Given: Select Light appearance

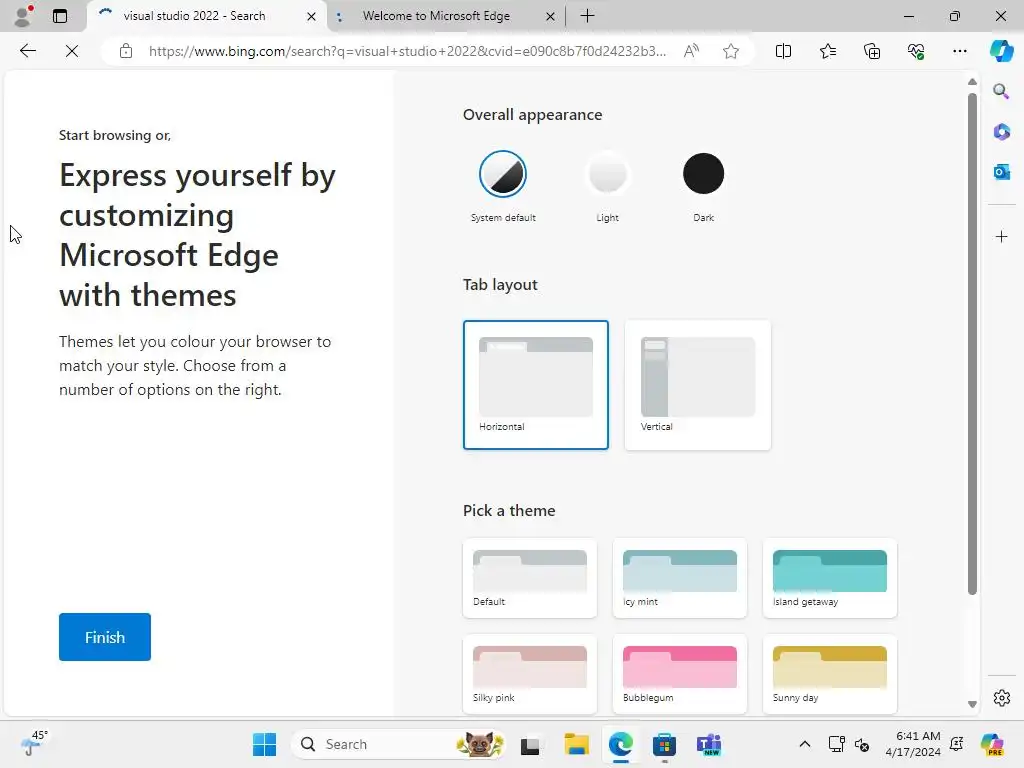Looking at the screenshot, I should [607, 187].
